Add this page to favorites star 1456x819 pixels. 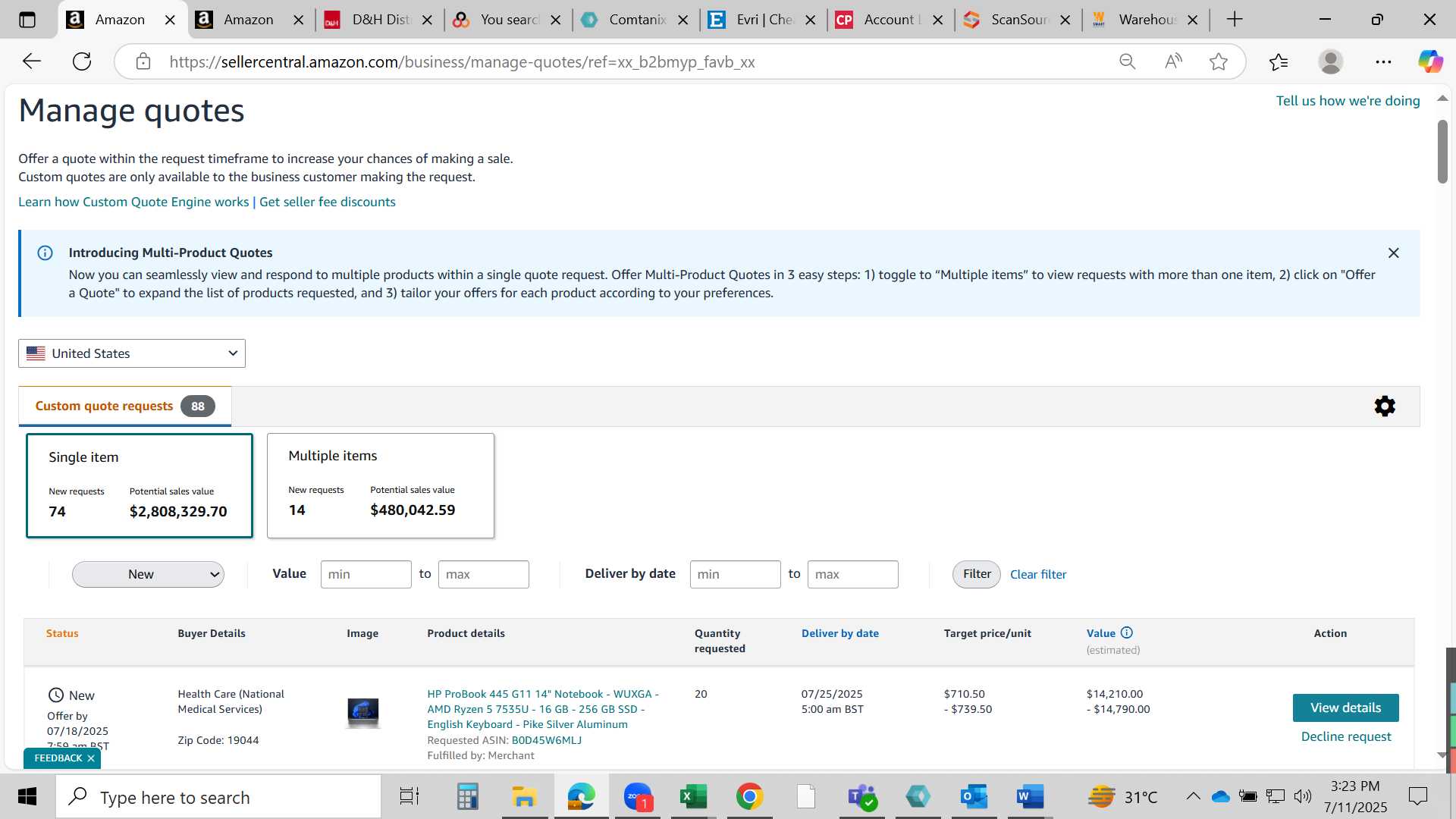click(x=1219, y=61)
